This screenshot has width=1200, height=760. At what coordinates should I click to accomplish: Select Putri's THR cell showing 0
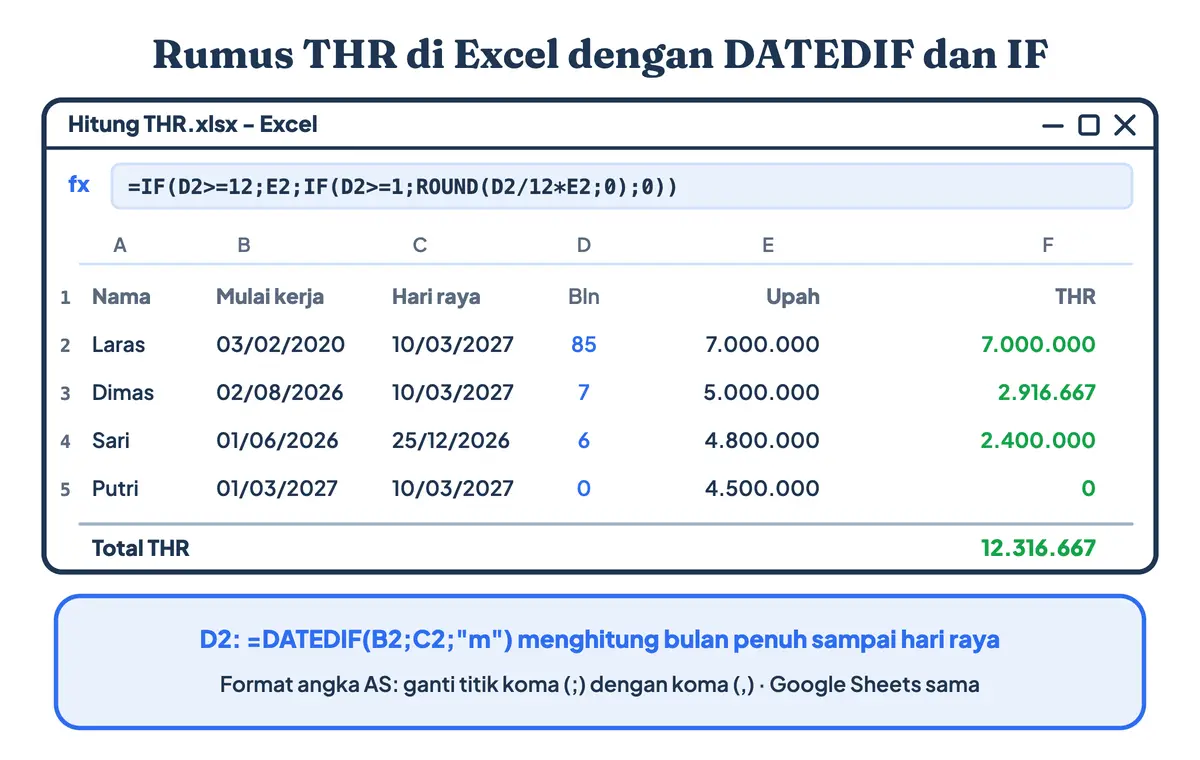pos(1089,489)
